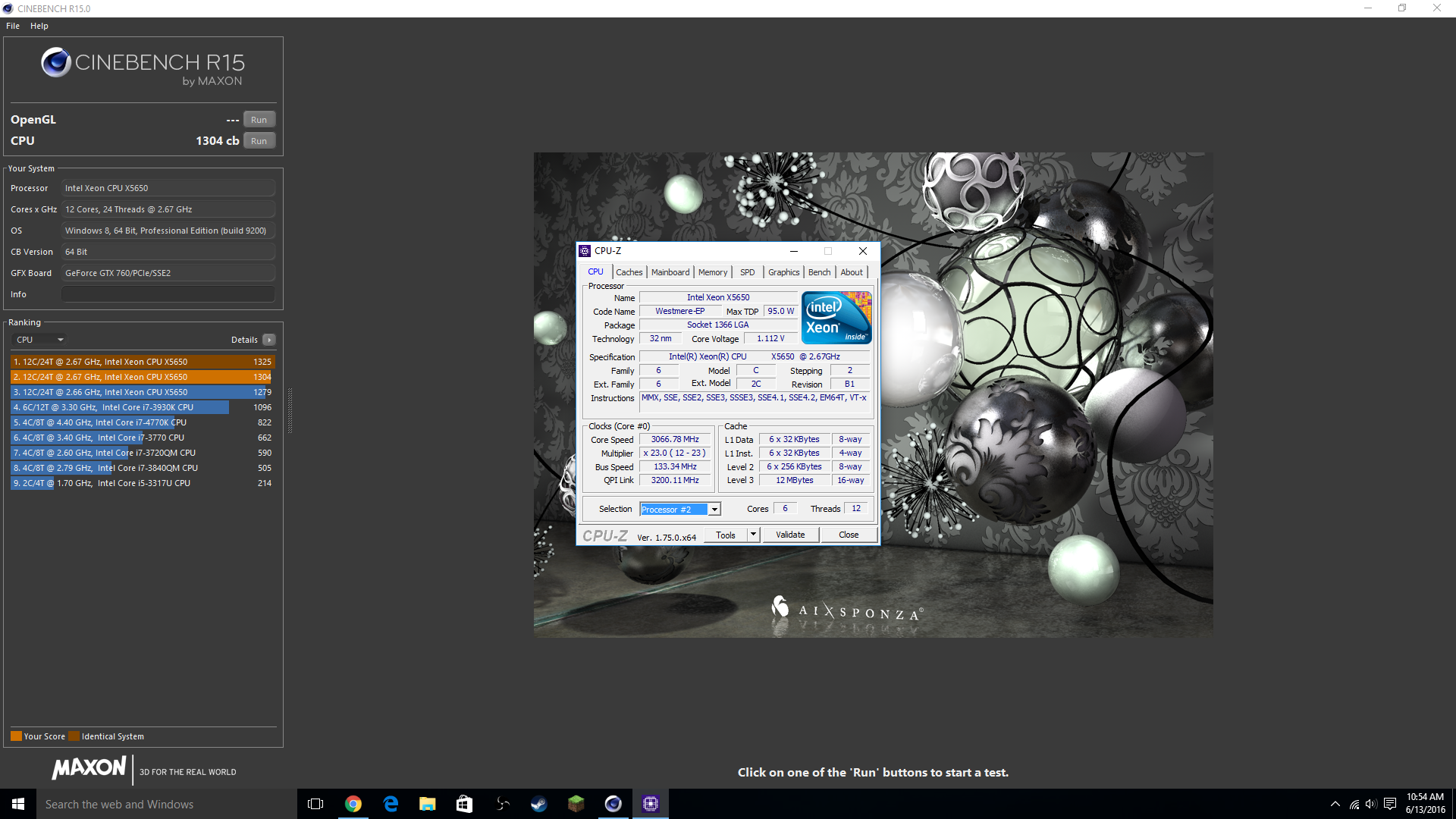Select ranking entry i7-3770 CPU
Image resolution: width=1456 pixels, height=819 pixels.
(143, 438)
